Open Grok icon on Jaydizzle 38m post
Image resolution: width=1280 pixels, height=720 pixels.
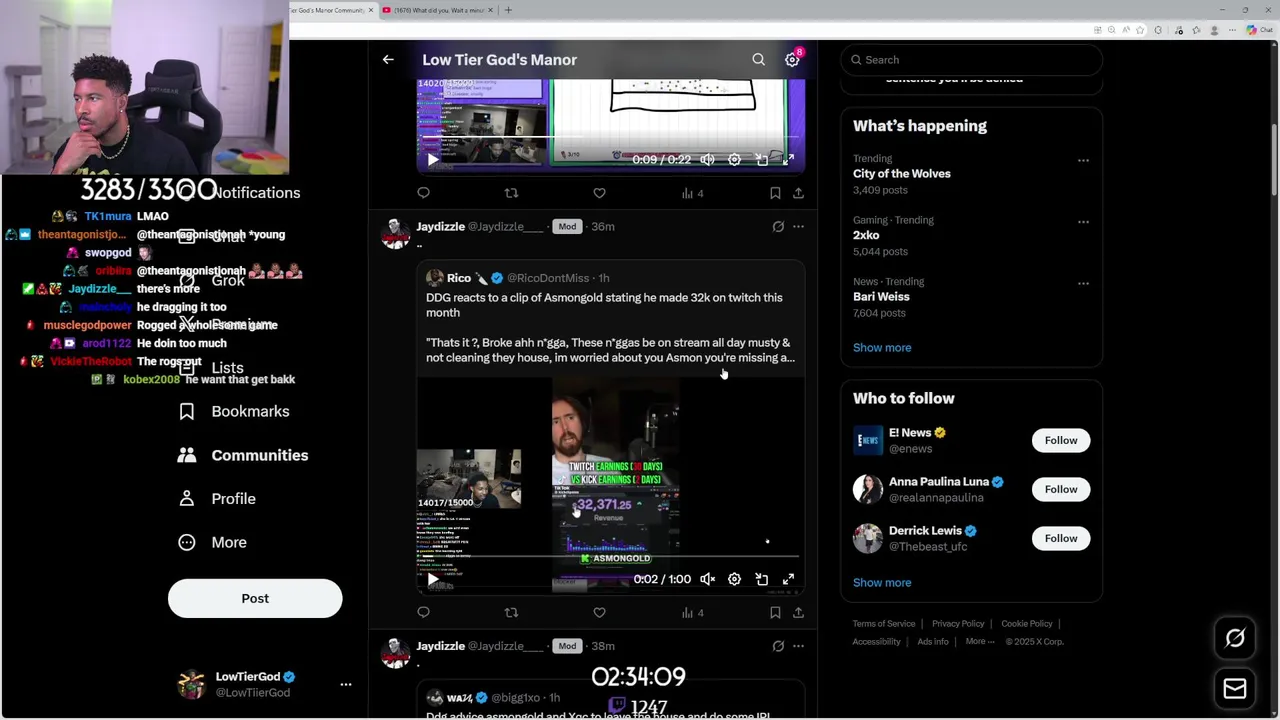pos(778,647)
